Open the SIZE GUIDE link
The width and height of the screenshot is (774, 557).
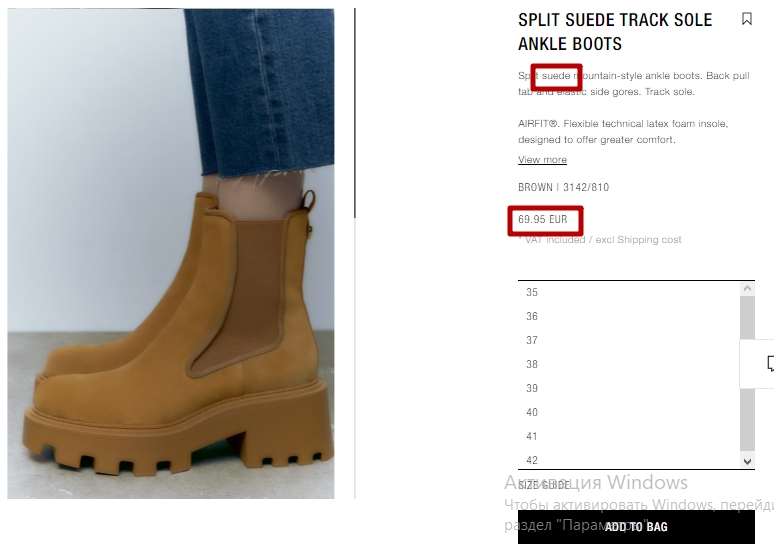(x=543, y=485)
